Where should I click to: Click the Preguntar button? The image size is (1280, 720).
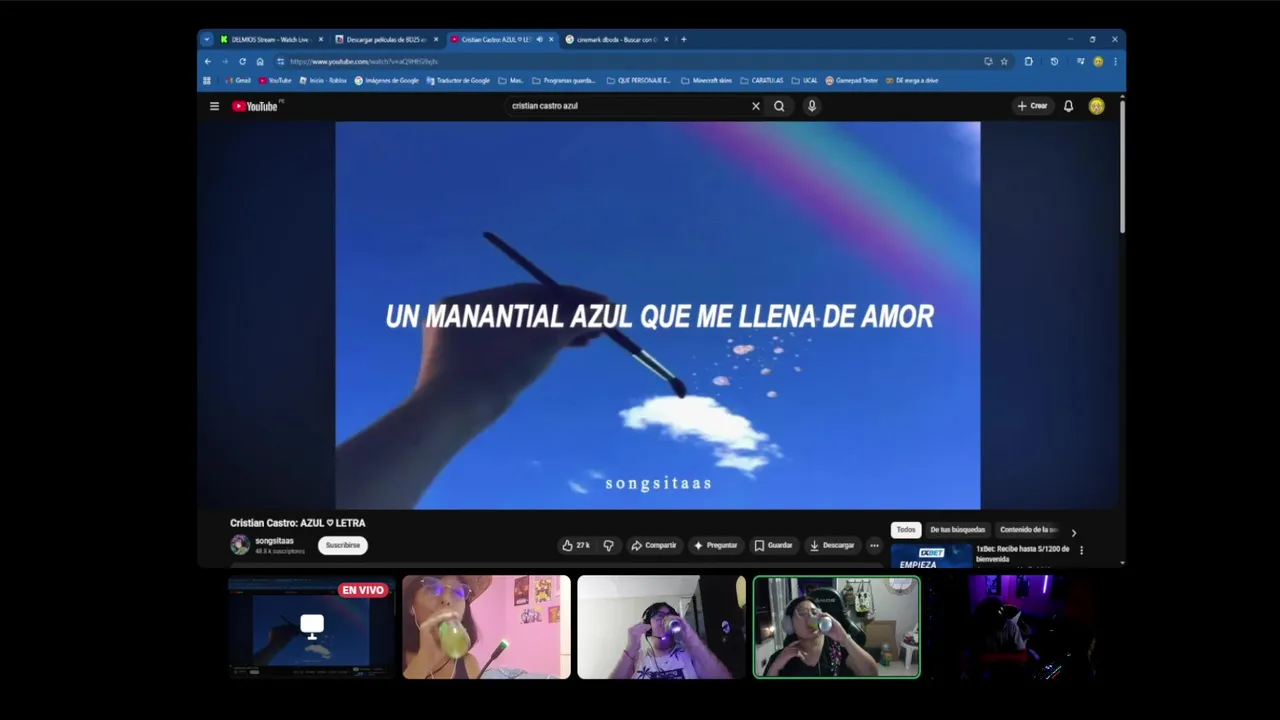coord(715,545)
